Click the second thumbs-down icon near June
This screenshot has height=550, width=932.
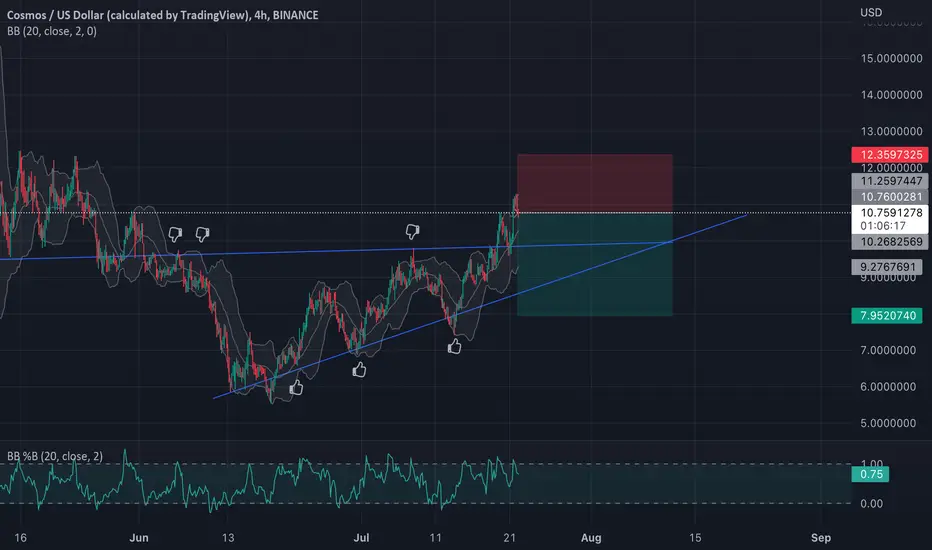(202, 234)
